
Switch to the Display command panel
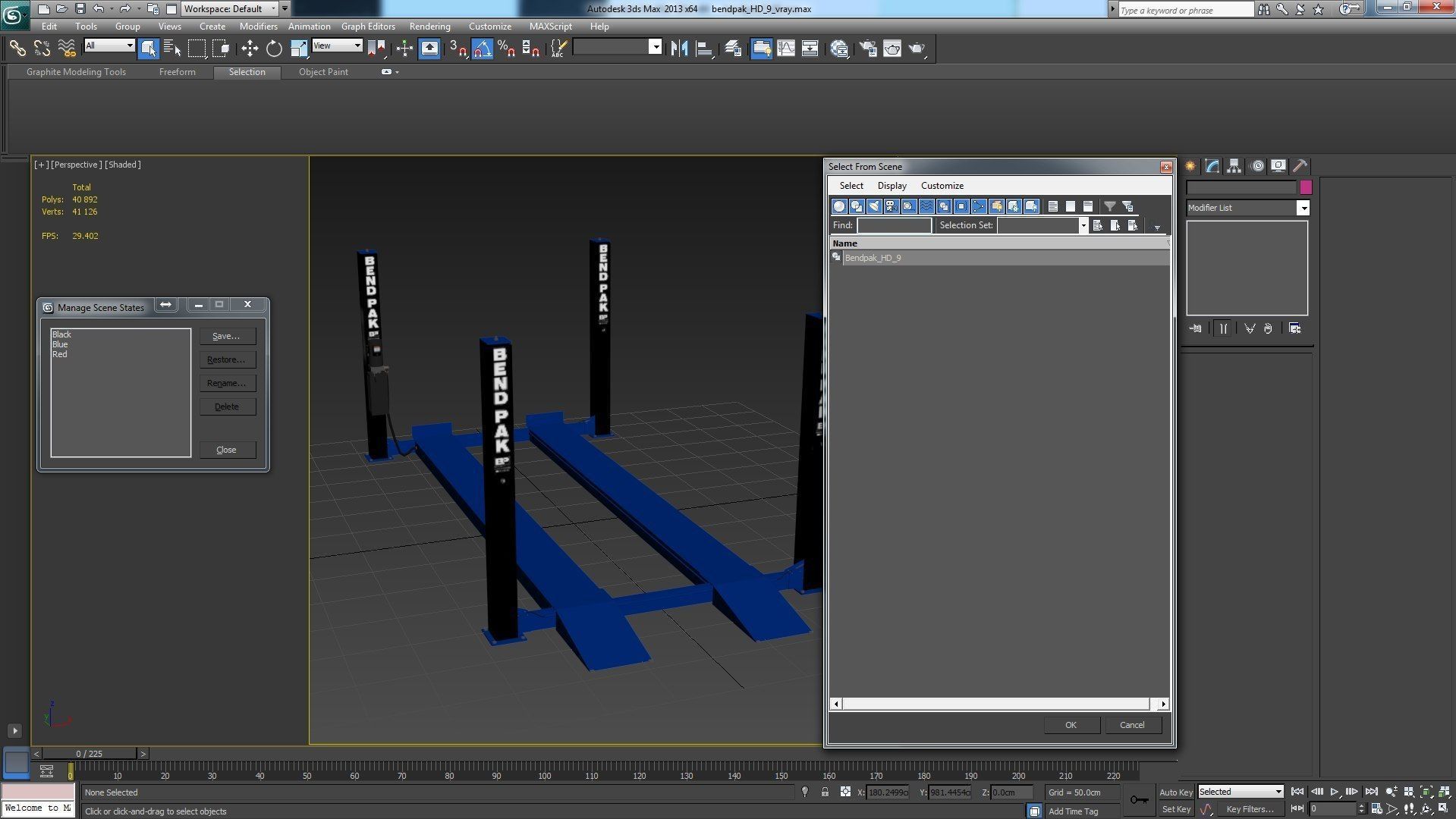click(x=1278, y=166)
